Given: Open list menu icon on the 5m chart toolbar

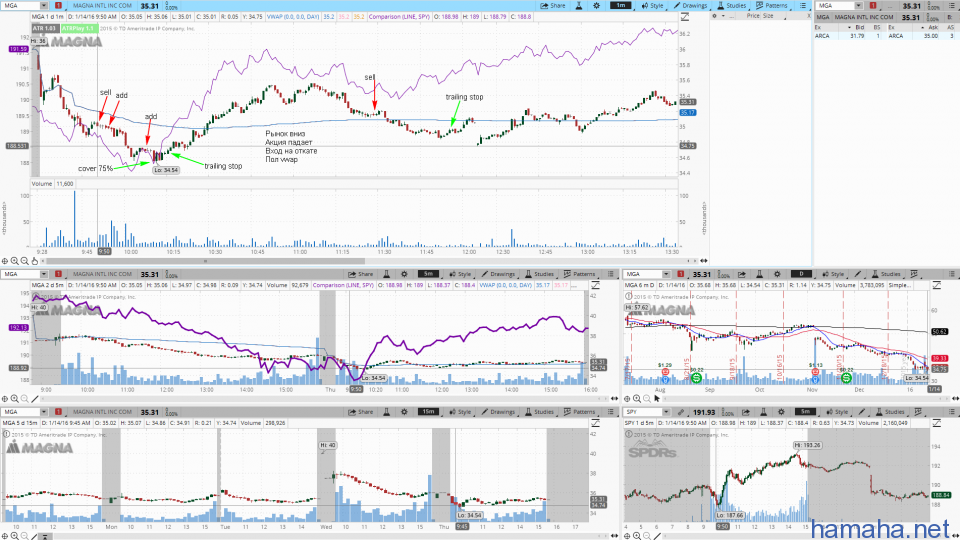Looking at the screenshot, I should [x=610, y=274].
